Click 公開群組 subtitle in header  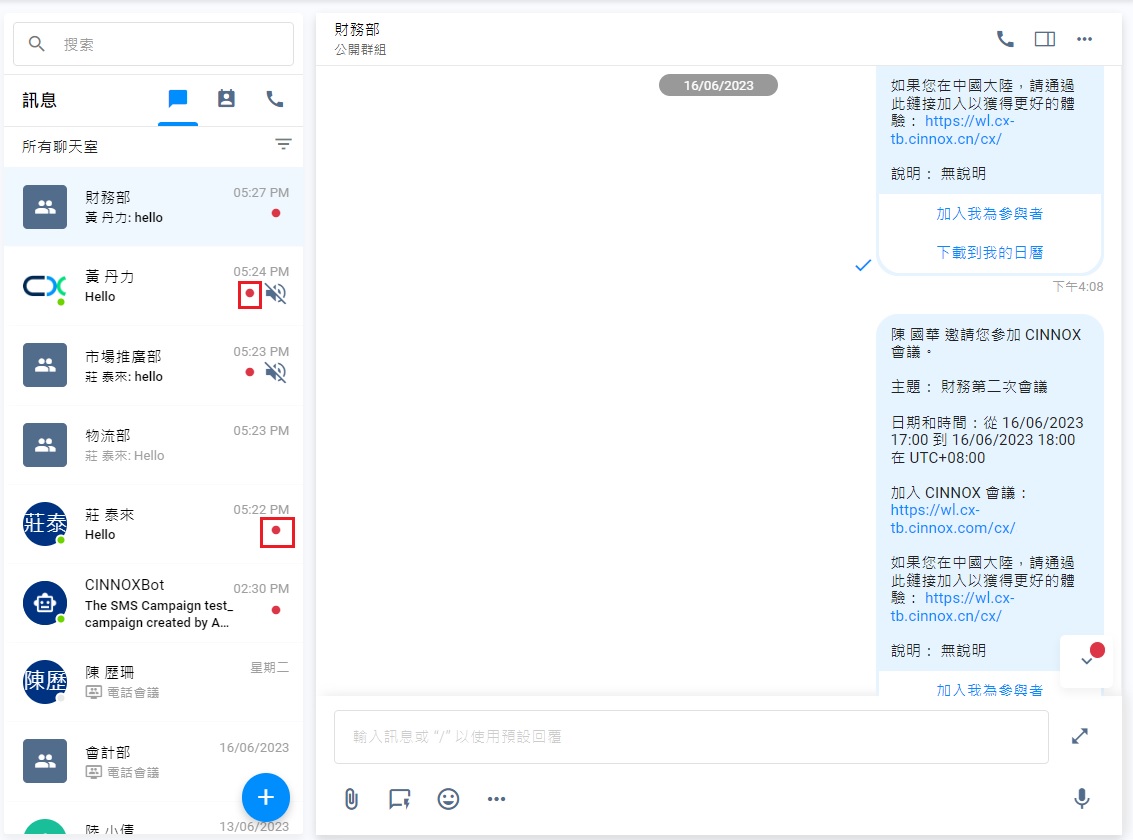[360, 50]
